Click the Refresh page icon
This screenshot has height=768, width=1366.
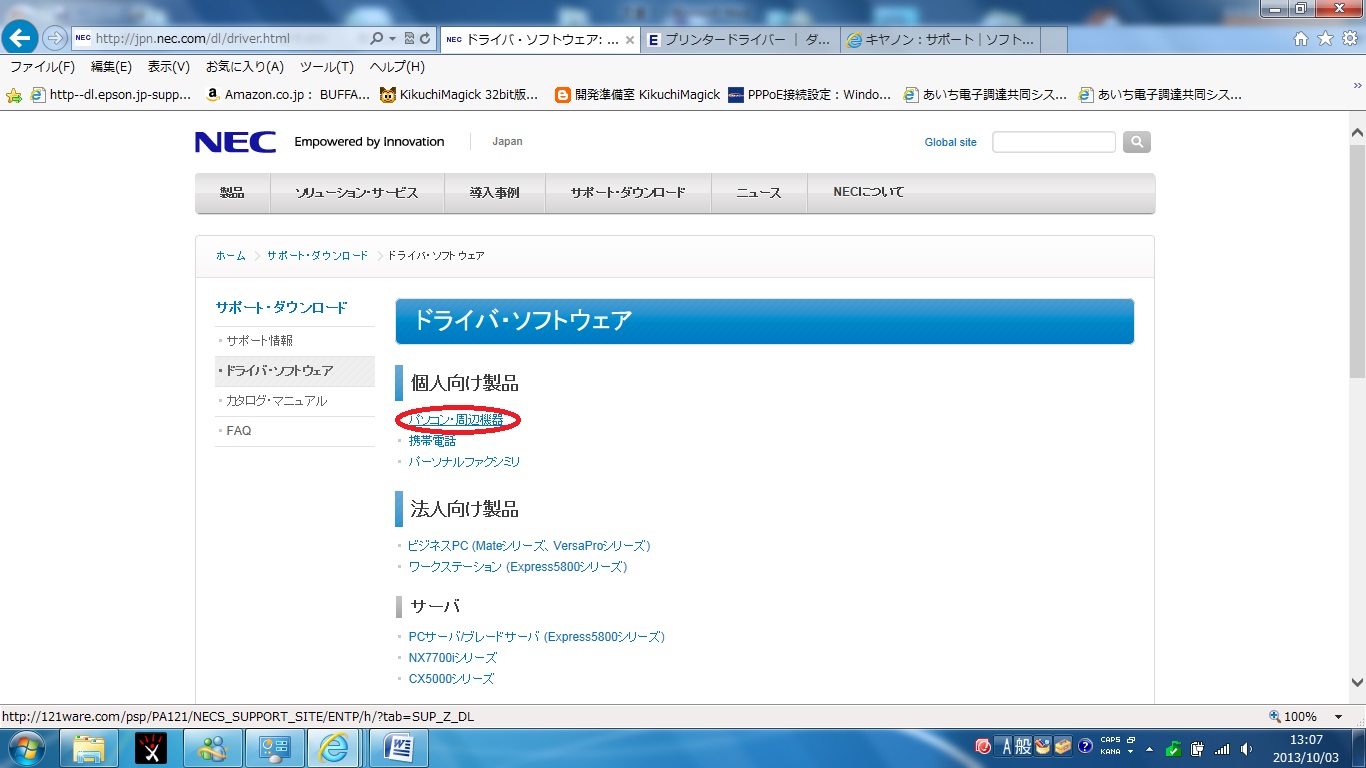point(425,38)
